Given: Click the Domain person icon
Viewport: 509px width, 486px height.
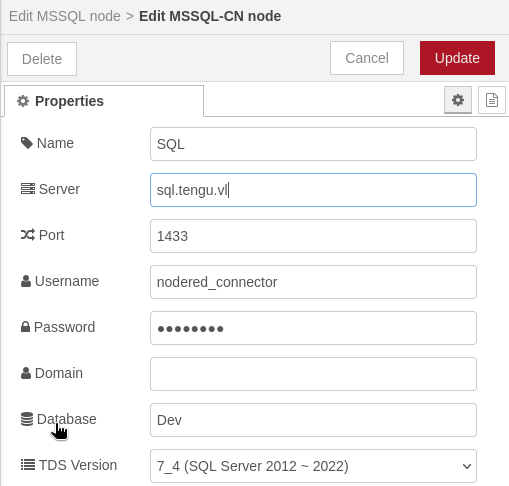Looking at the screenshot, I should click(26, 373).
